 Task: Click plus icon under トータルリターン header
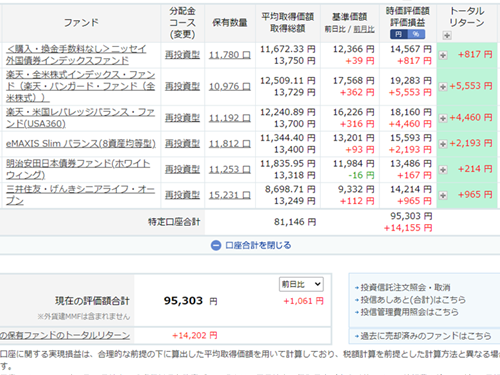tap(447, 35)
